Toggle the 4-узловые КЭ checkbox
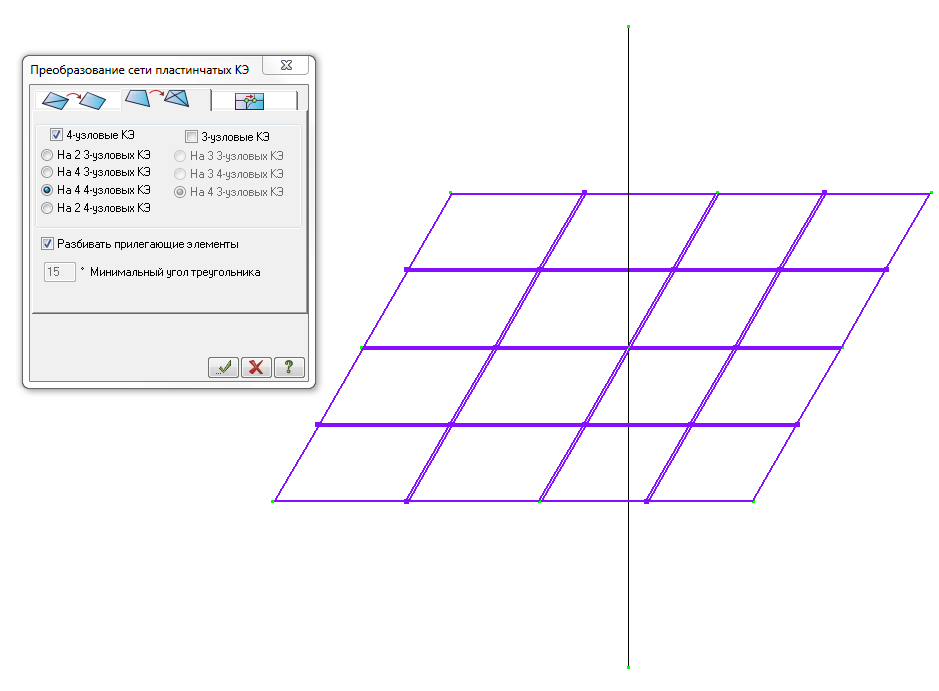The image size is (939, 691). click(x=56, y=135)
